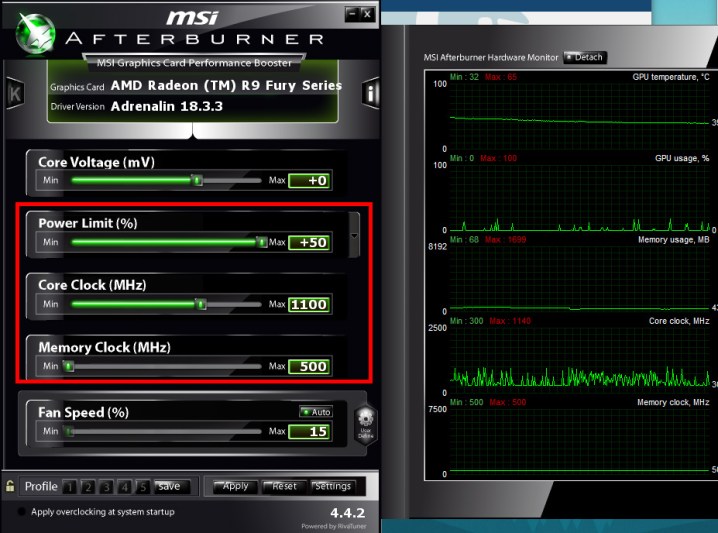The height and width of the screenshot is (533, 718).
Task: Detach the hardware monitor panel
Action: coord(585,57)
